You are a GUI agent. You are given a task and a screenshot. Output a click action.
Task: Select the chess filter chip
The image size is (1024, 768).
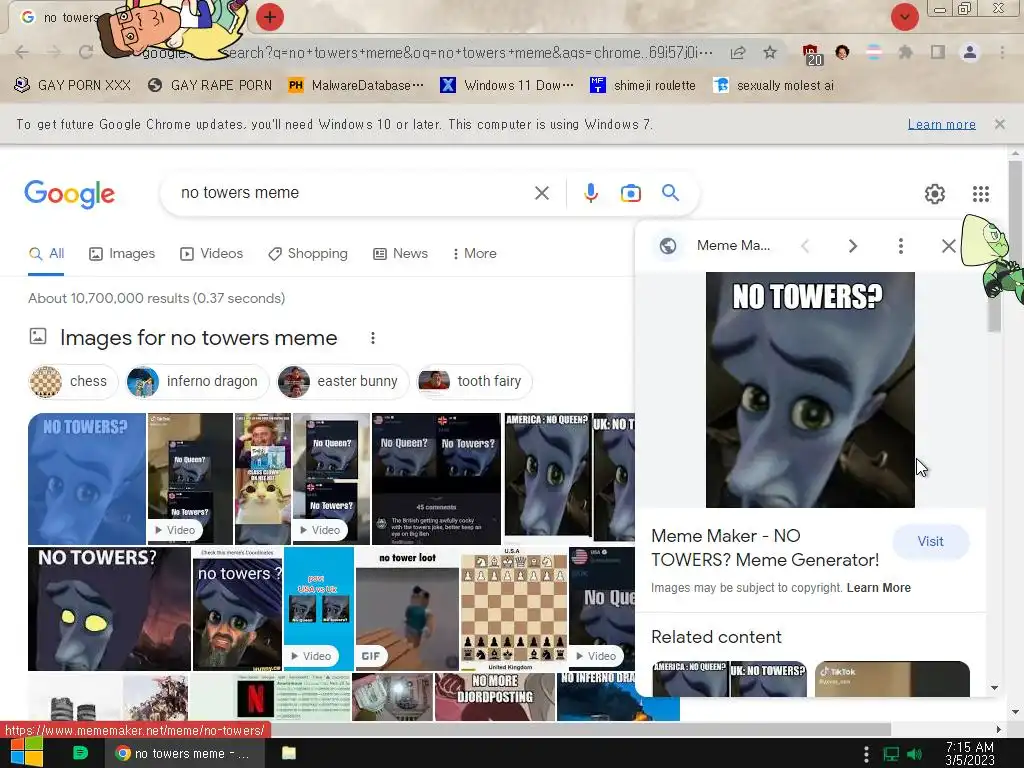(x=72, y=381)
